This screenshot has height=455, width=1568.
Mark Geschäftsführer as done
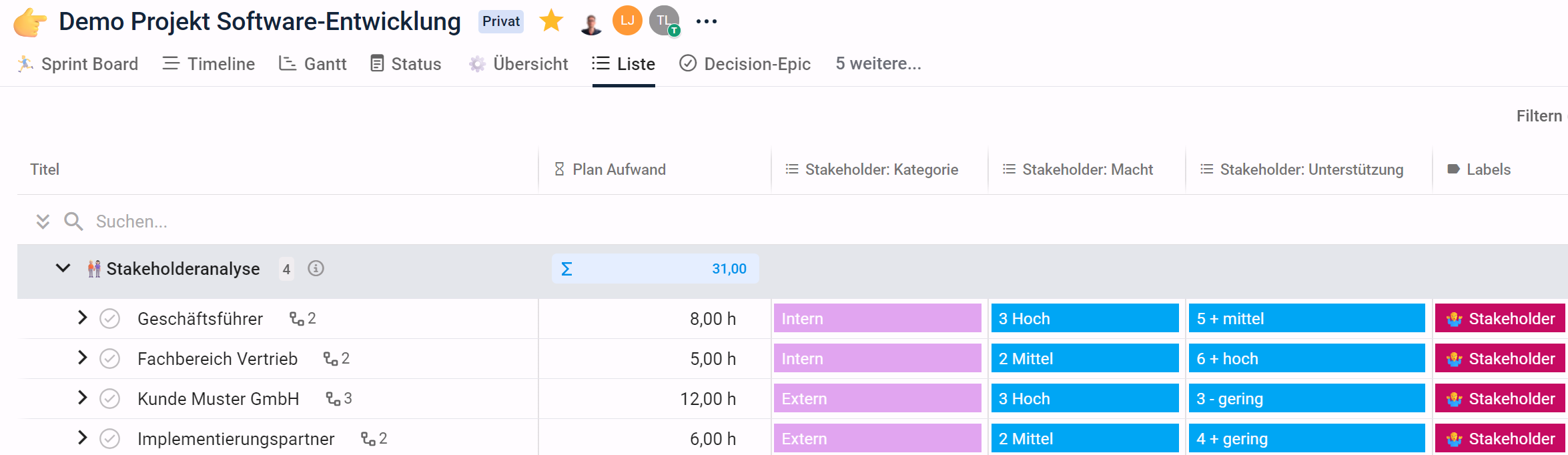[109, 319]
